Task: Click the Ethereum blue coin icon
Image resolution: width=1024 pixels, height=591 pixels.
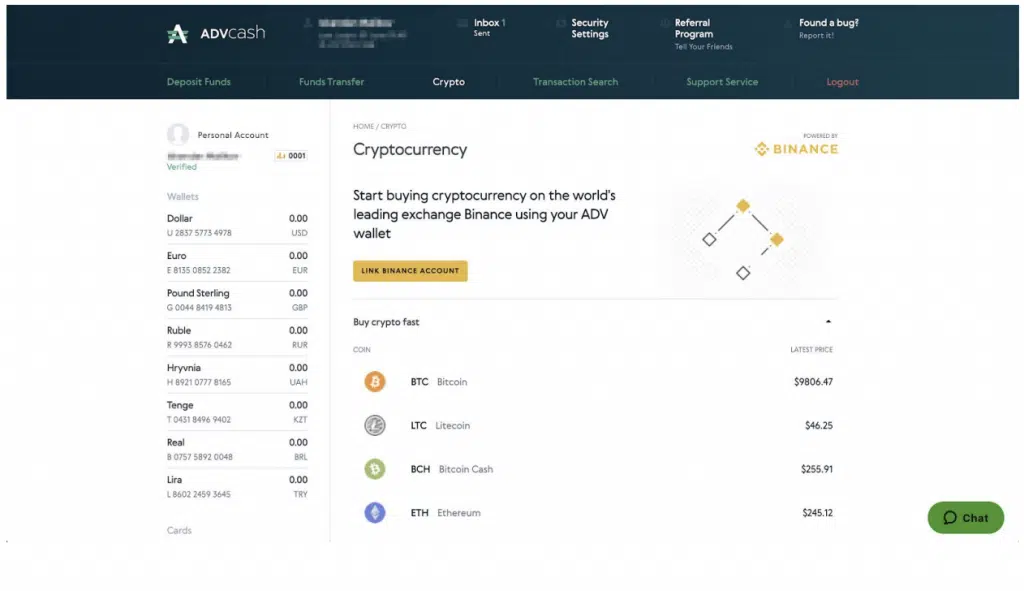Action: 375,513
